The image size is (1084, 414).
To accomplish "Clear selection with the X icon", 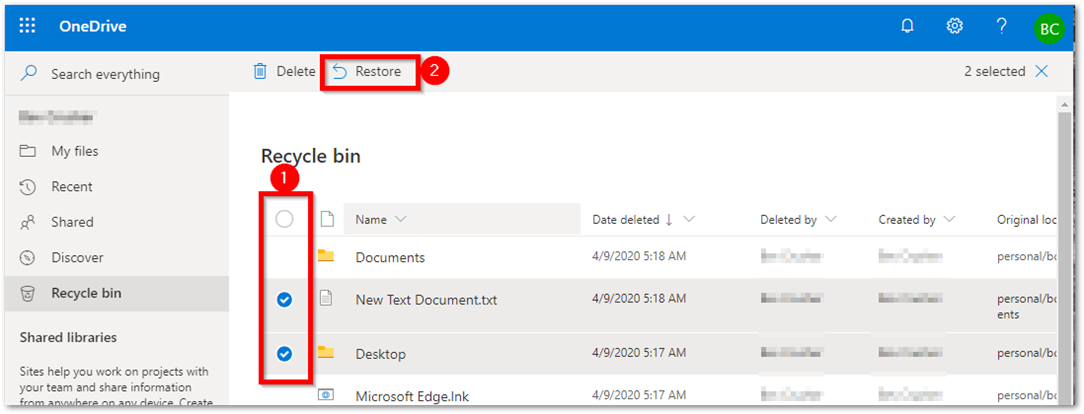I will tap(1042, 71).
